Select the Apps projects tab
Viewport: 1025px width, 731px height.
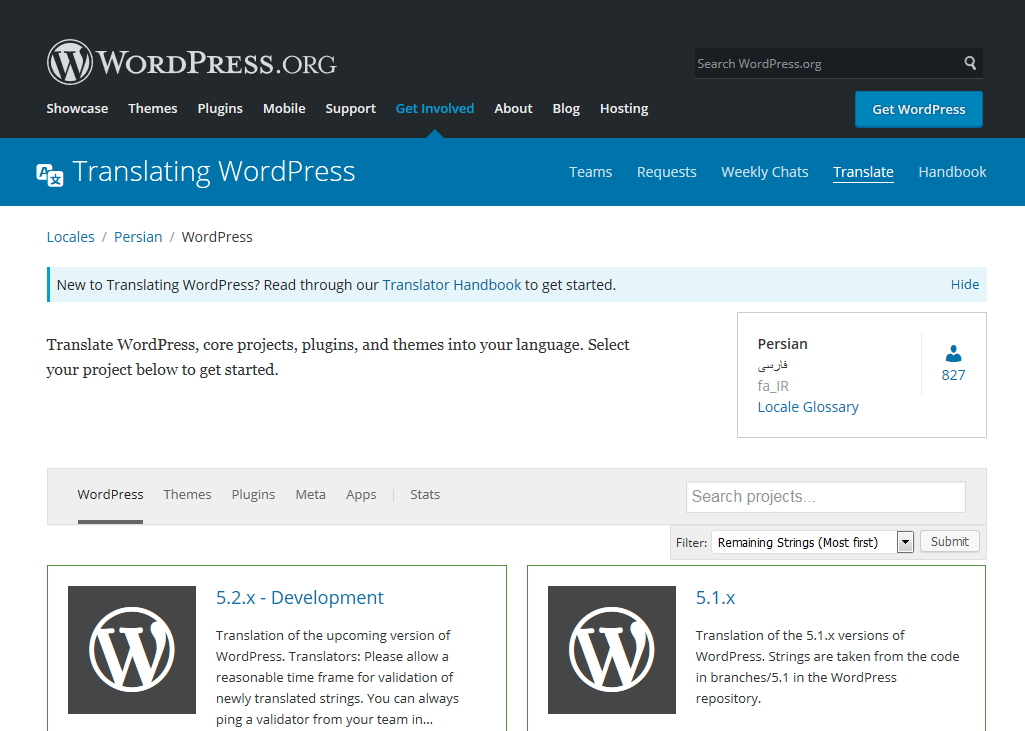[361, 495]
